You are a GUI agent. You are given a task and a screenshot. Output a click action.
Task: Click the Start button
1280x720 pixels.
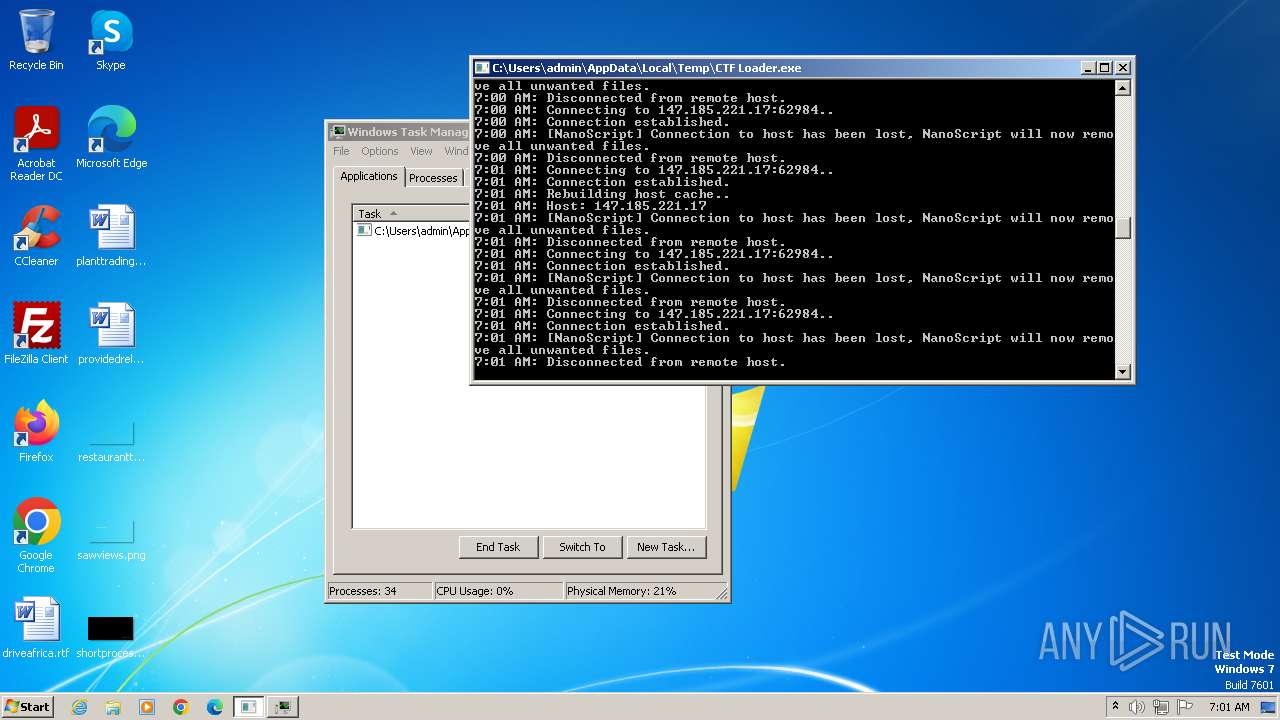click(x=28, y=706)
